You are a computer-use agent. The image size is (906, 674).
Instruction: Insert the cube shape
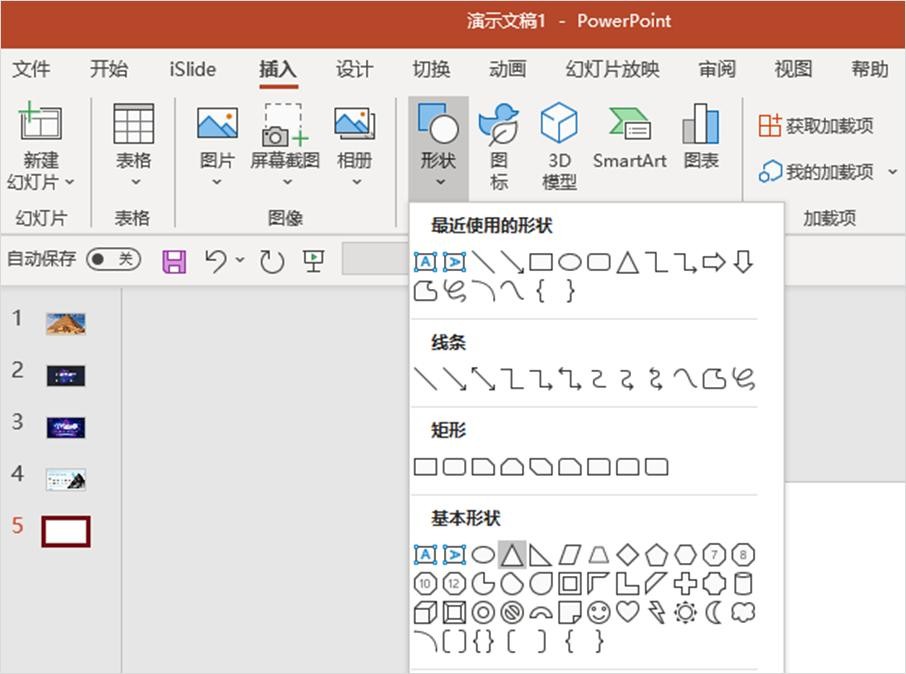click(425, 612)
